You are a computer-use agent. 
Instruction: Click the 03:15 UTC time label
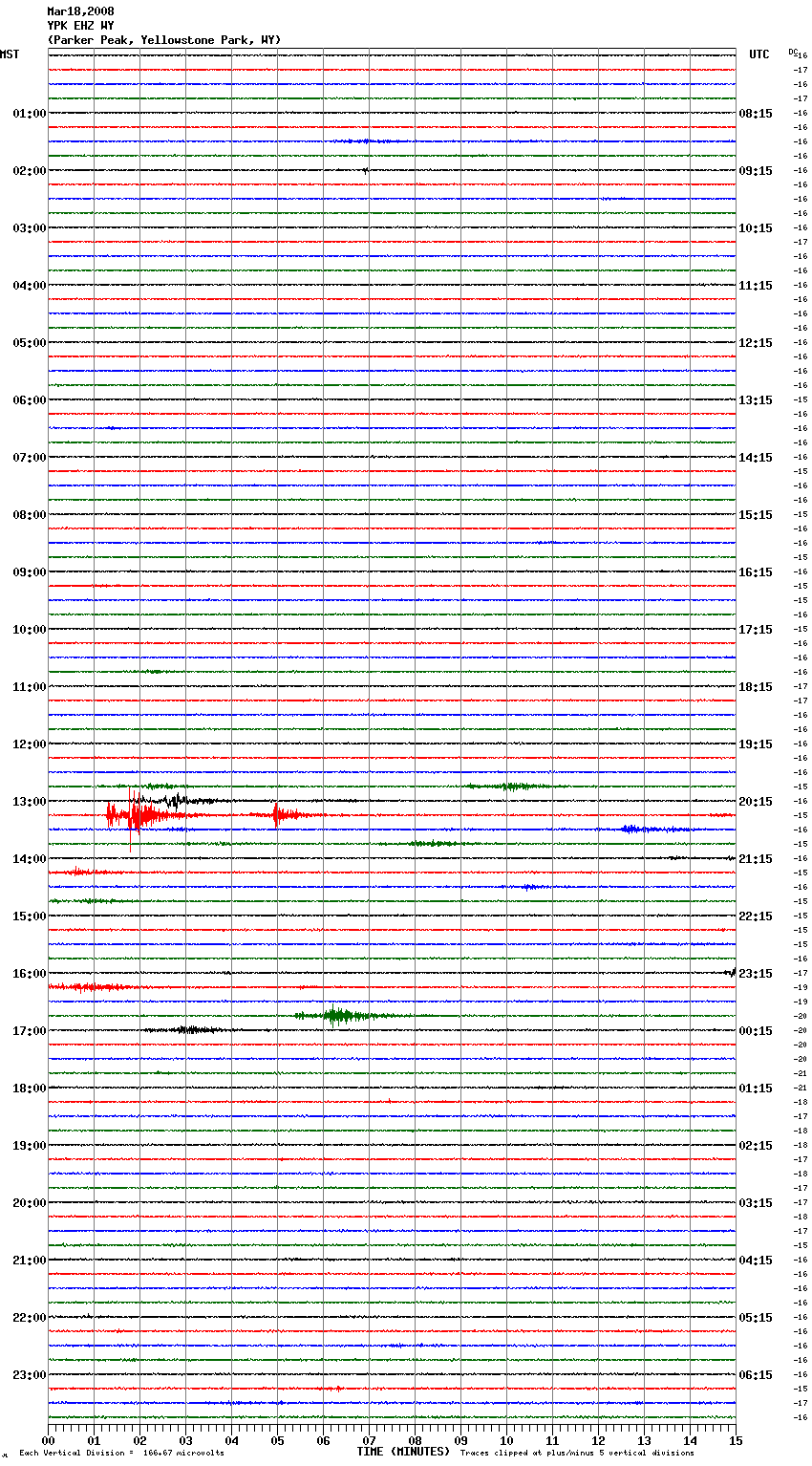click(x=756, y=1203)
